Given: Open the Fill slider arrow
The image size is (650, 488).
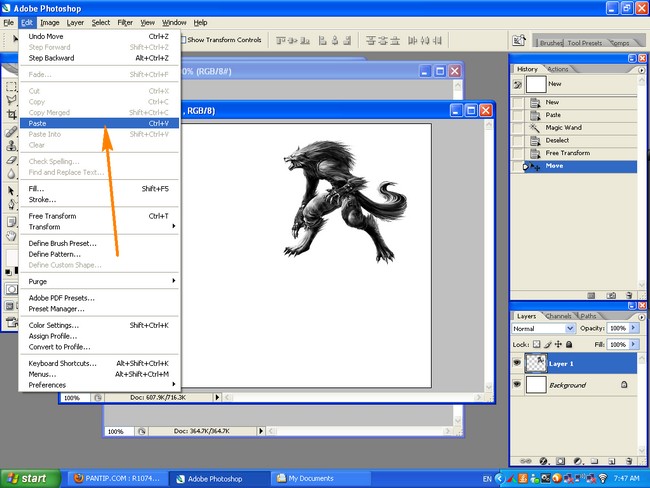Looking at the screenshot, I should point(633,344).
